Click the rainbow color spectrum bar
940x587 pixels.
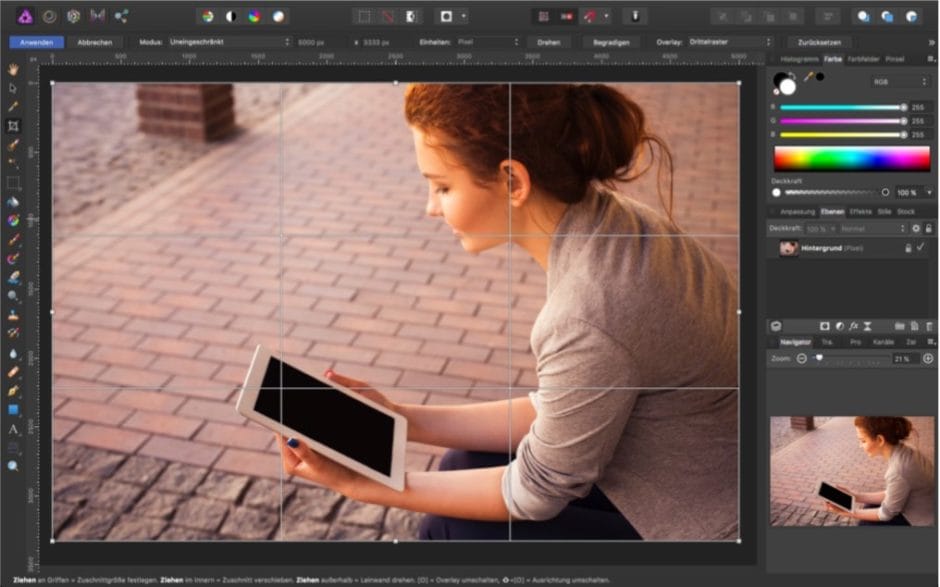pos(852,159)
